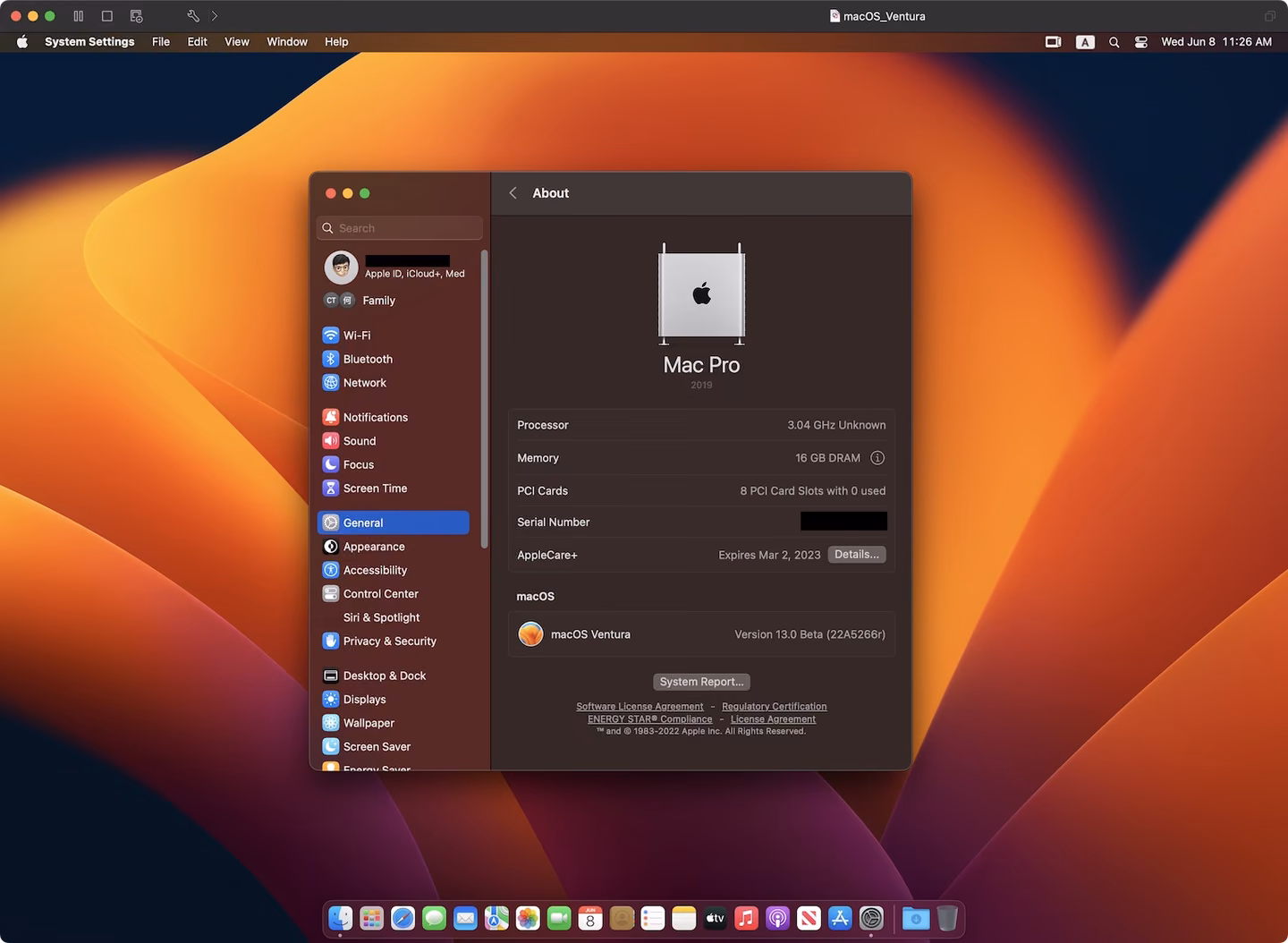Viewport: 1288px width, 943px height.
Task: Open Apple ID account avatar
Action: [x=341, y=267]
